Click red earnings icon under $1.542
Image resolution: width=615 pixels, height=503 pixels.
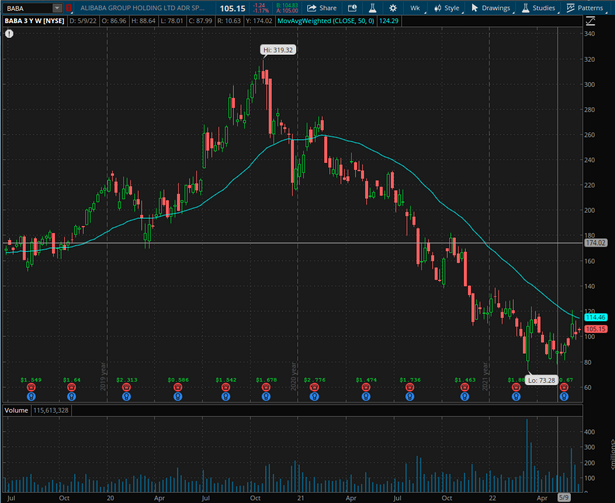click(226, 388)
